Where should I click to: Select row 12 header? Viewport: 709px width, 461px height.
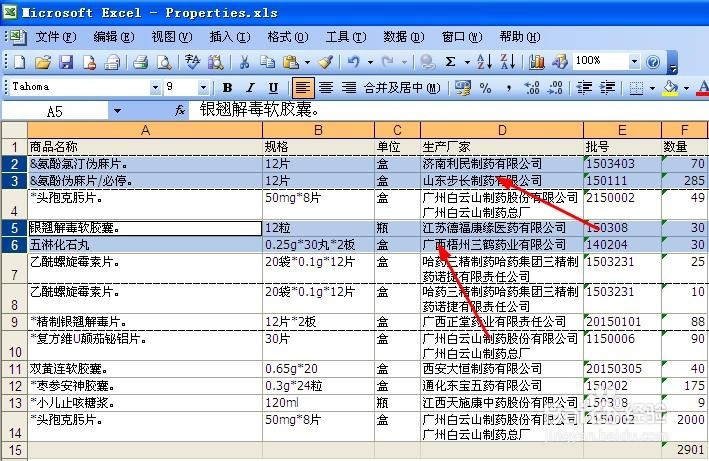(x=14, y=386)
